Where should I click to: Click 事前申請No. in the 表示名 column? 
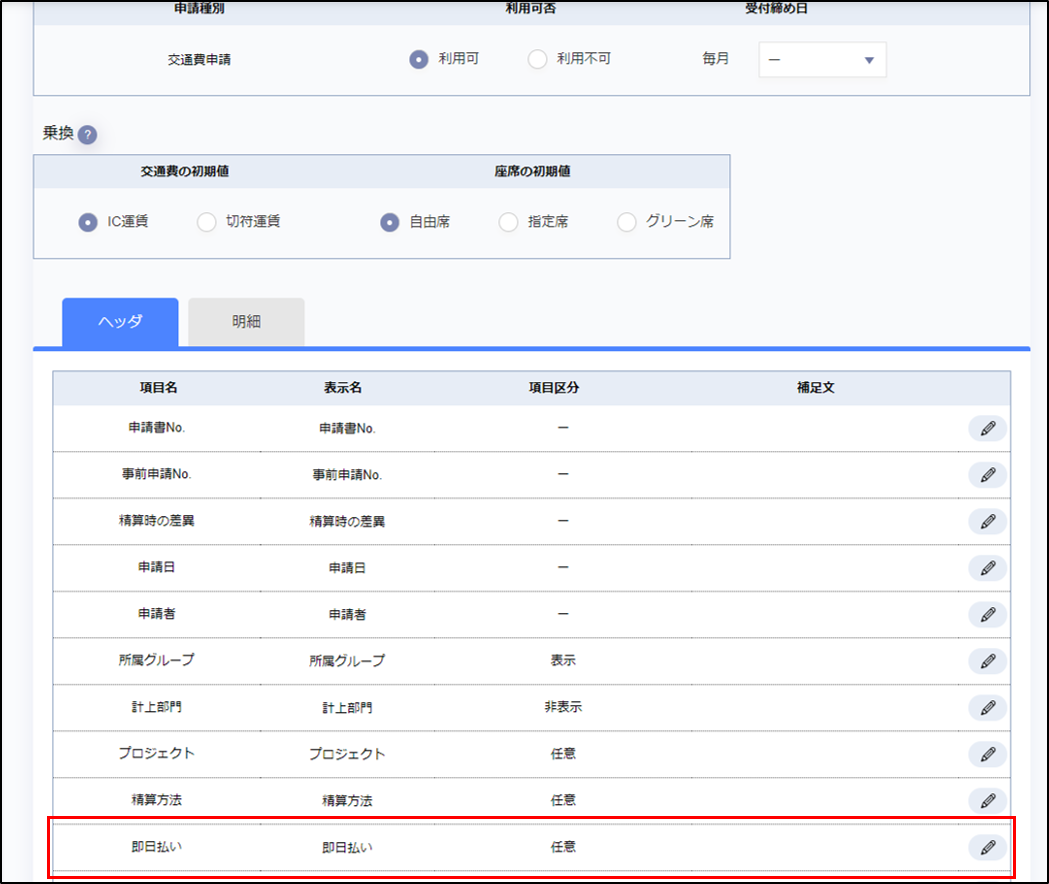click(347, 474)
